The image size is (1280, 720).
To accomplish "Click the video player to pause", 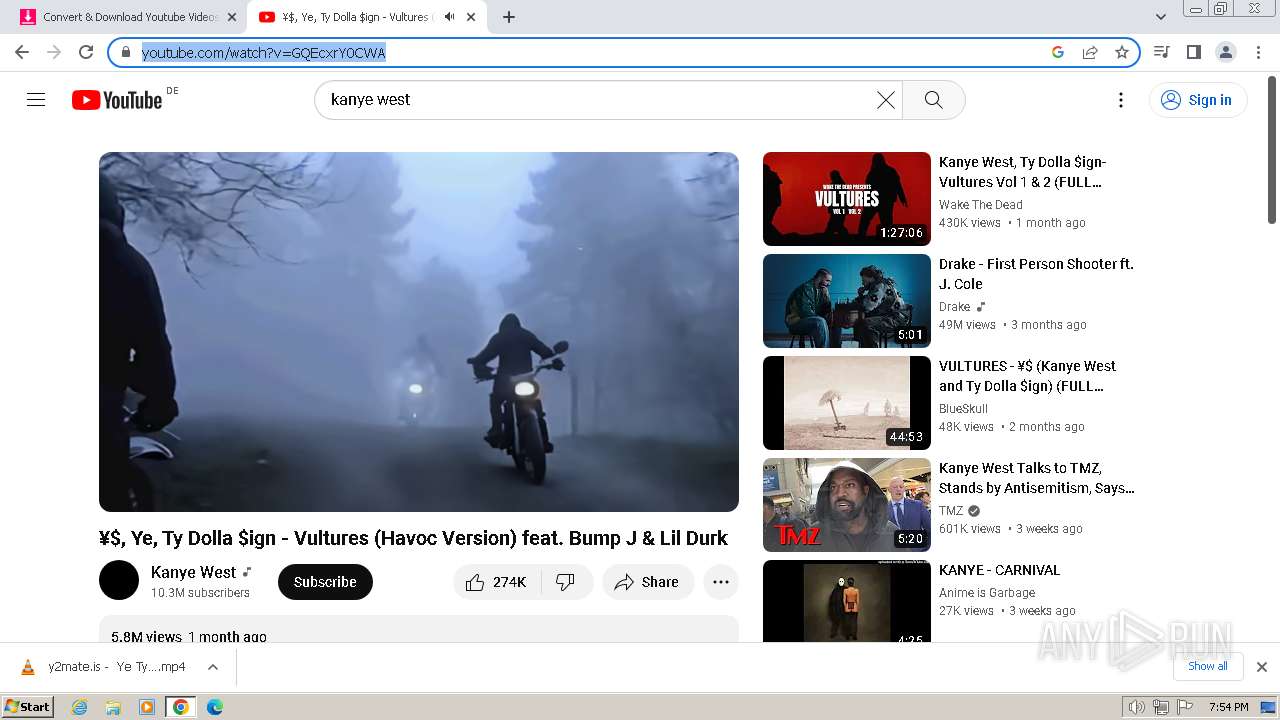I will pyautogui.click(x=419, y=332).
